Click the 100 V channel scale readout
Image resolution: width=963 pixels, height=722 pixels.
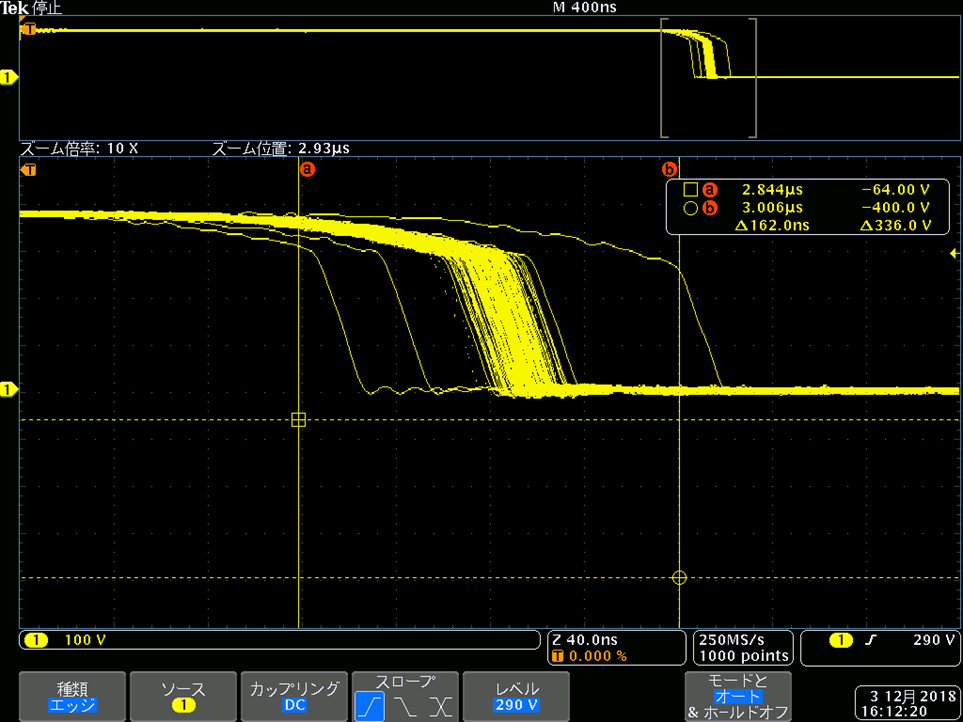tap(85, 640)
